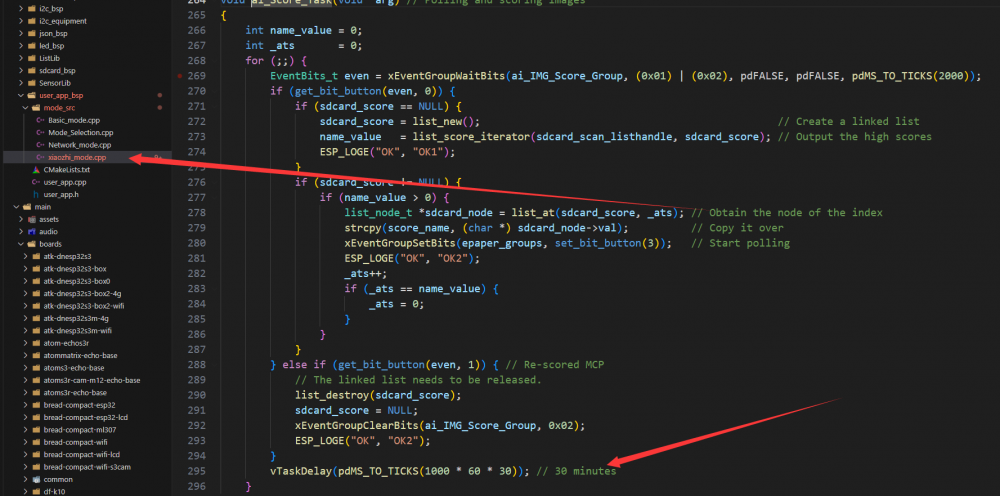
Task: Click the json_bsp folder icon
Action: click(x=31, y=33)
